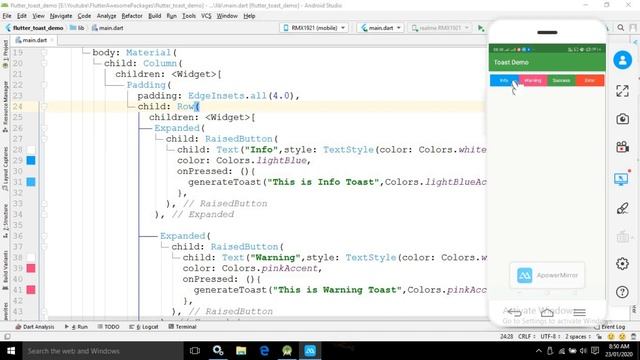Click the Windows Start button
The height and width of the screenshot is (360, 640).
pyautogui.click(x=11, y=351)
